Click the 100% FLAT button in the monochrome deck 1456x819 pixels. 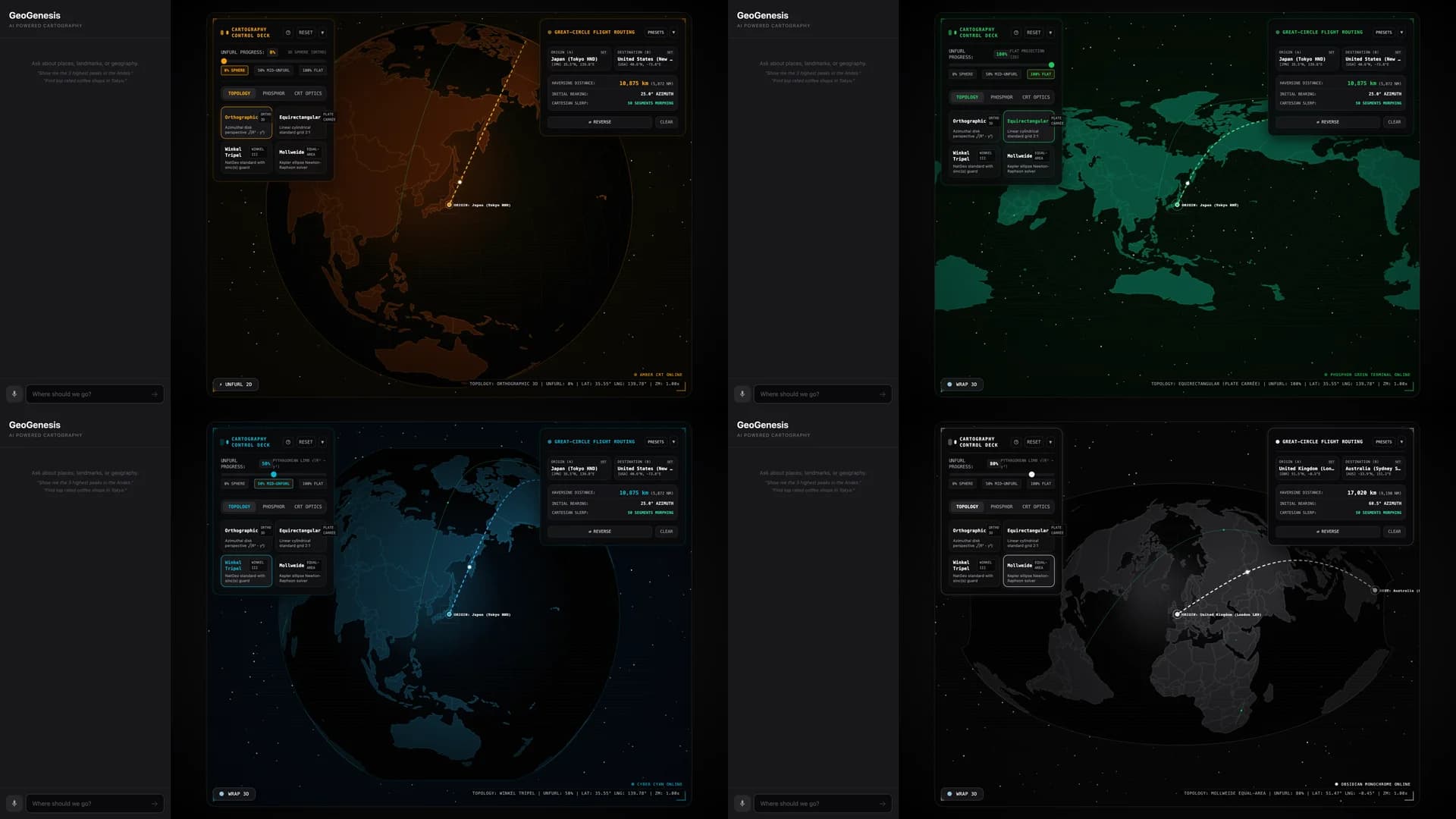click(1040, 484)
